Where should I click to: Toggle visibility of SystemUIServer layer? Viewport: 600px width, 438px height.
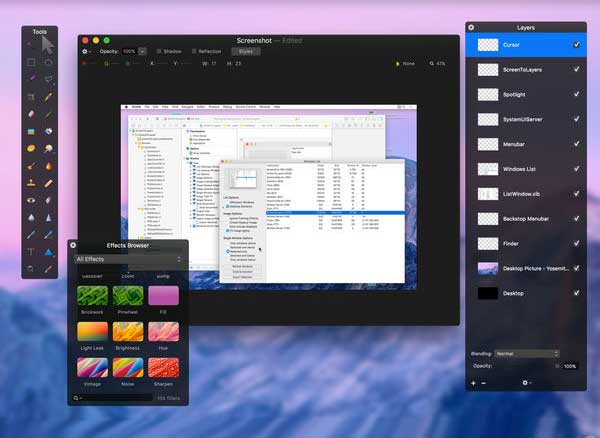pos(576,119)
